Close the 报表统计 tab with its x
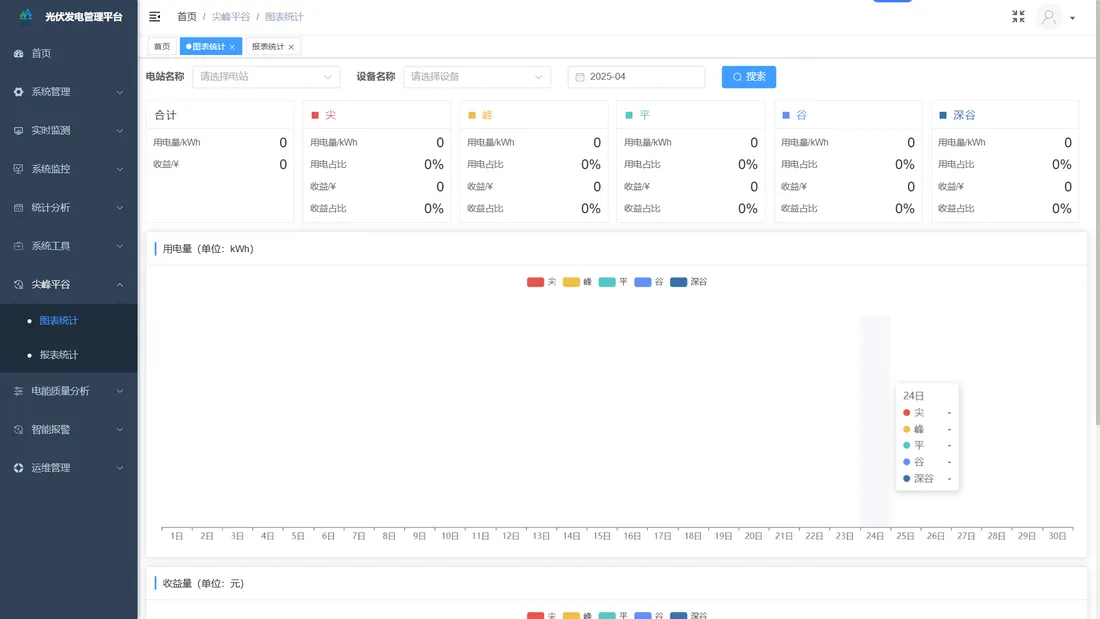This screenshot has height=619, width=1100. 291,47
